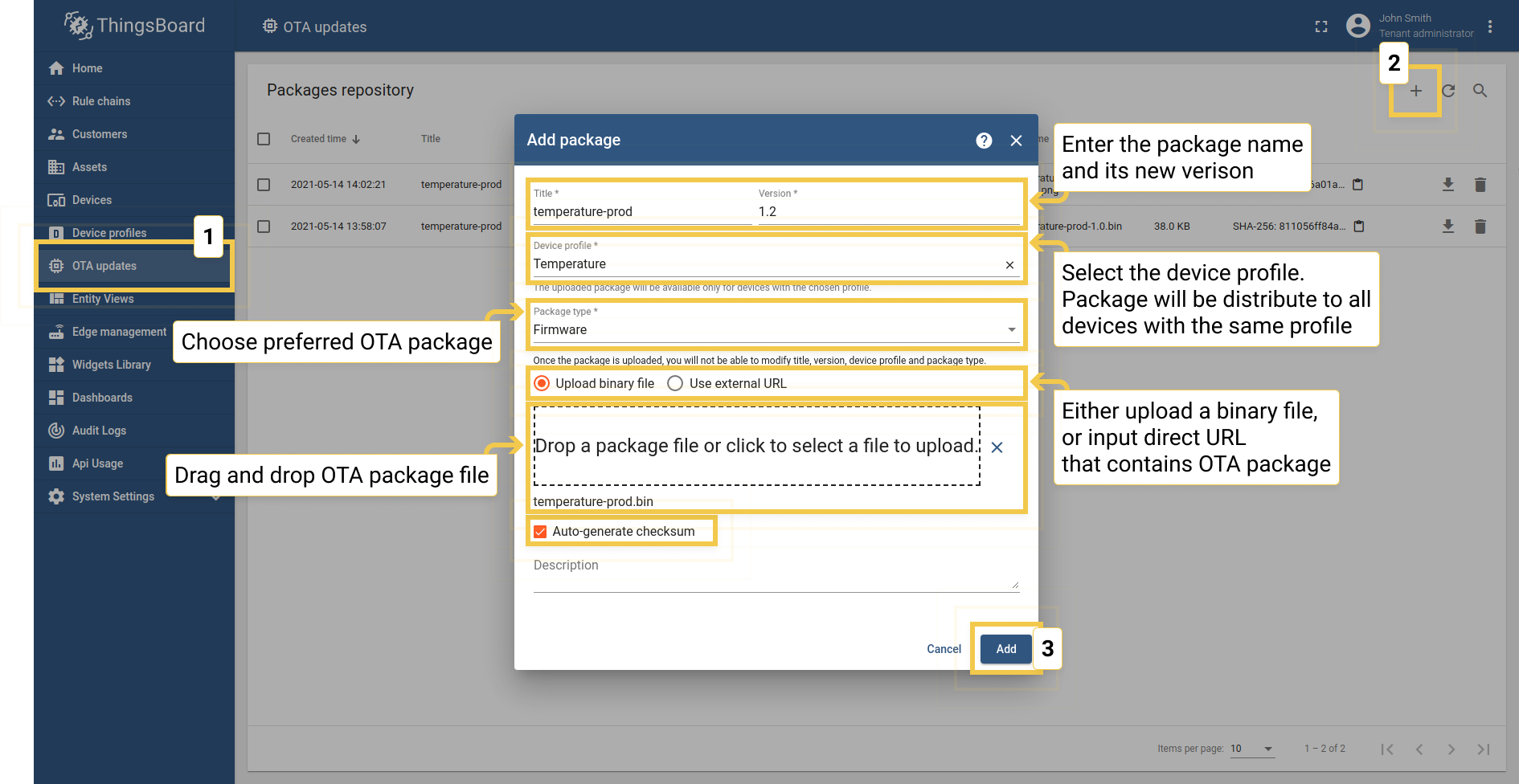This screenshot has width=1519, height=784.
Task: Uncheck Auto-generate checksum
Action: tap(539, 531)
